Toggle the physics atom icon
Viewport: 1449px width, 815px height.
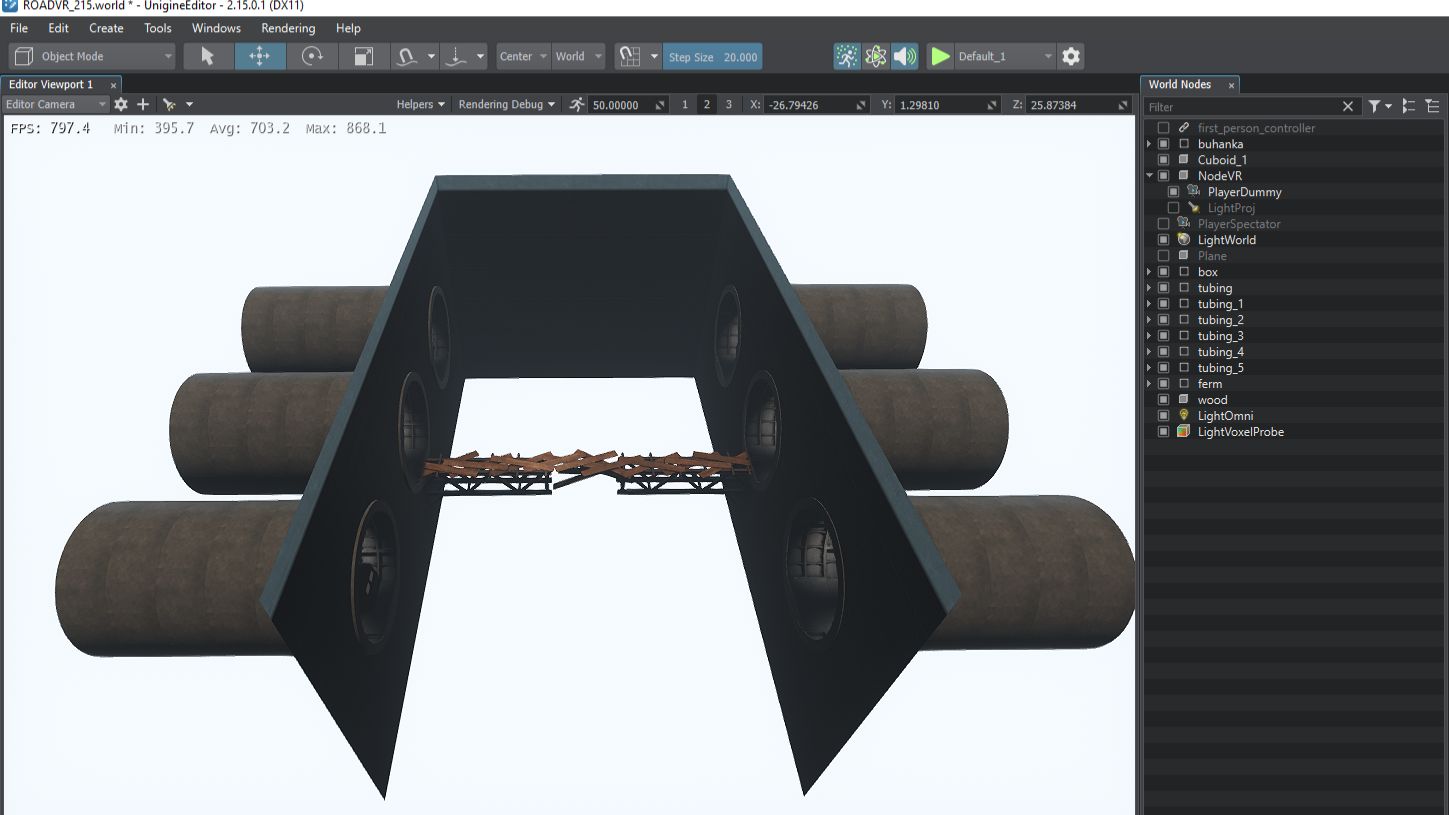(x=876, y=56)
